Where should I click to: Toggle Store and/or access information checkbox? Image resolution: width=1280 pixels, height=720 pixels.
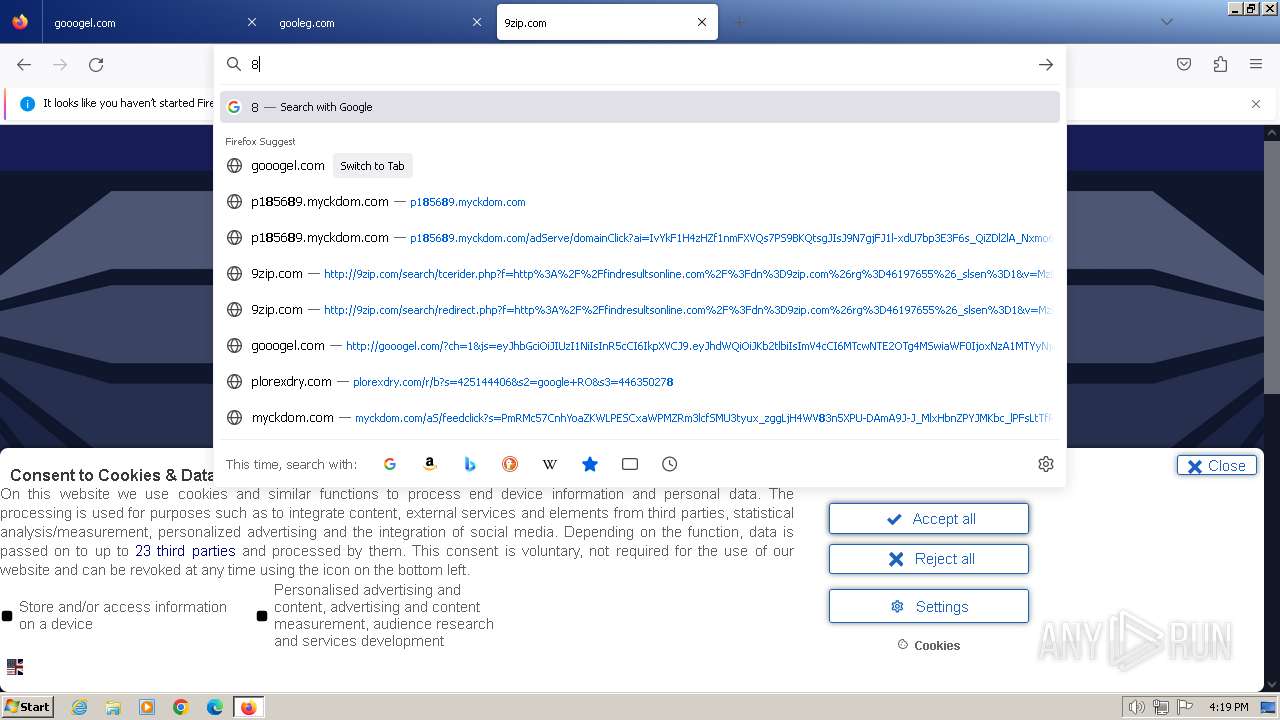tap(7, 616)
